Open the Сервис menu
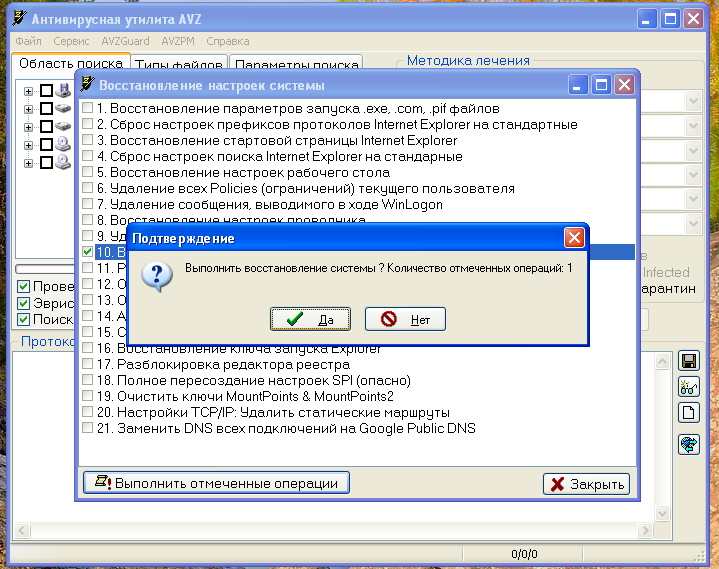719x569 pixels. tap(71, 41)
